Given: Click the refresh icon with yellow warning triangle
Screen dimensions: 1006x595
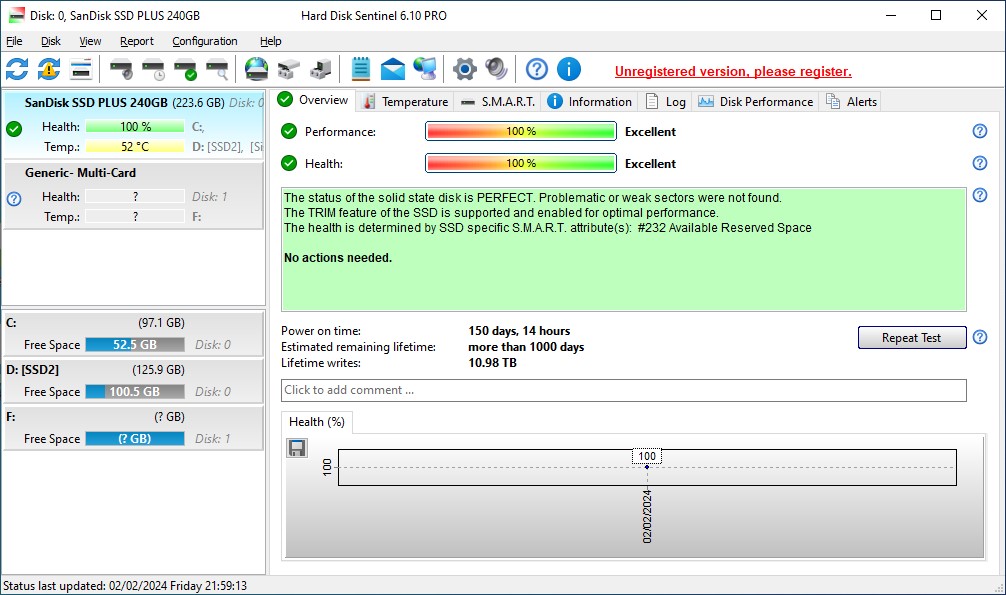Looking at the screenshot, I should (49, 69).
